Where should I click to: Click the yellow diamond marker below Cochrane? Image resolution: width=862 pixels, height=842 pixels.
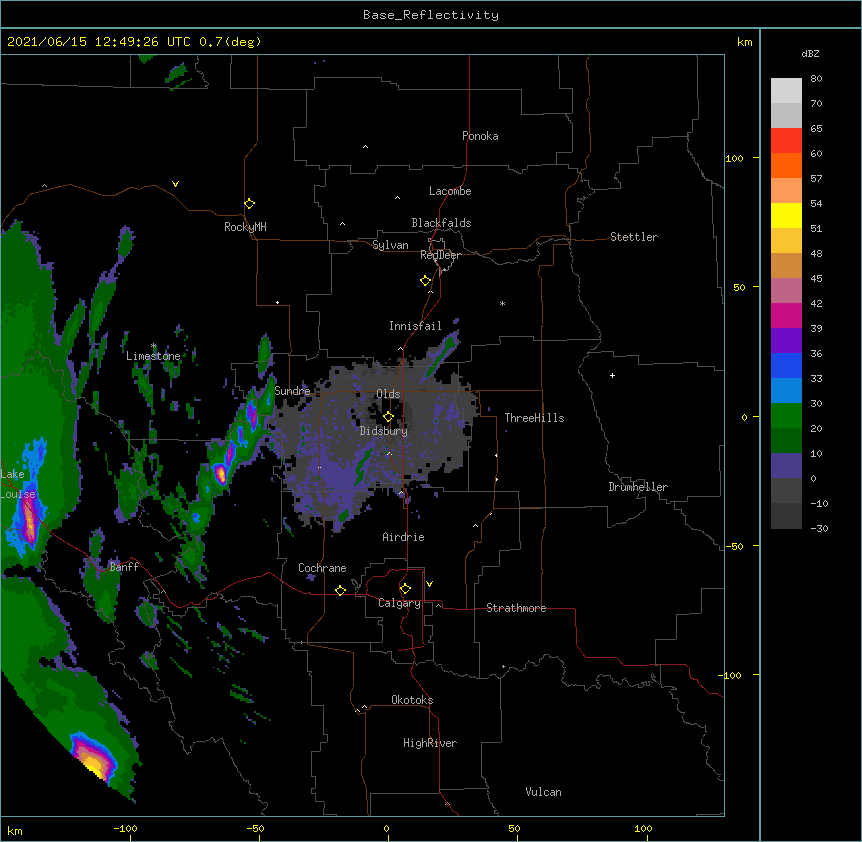340,590
